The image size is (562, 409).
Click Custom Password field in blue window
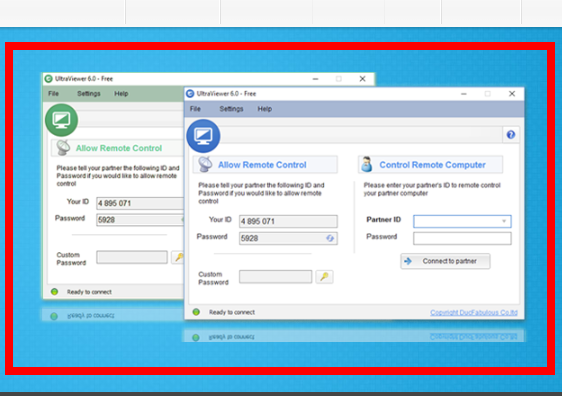tap(275, 277)
